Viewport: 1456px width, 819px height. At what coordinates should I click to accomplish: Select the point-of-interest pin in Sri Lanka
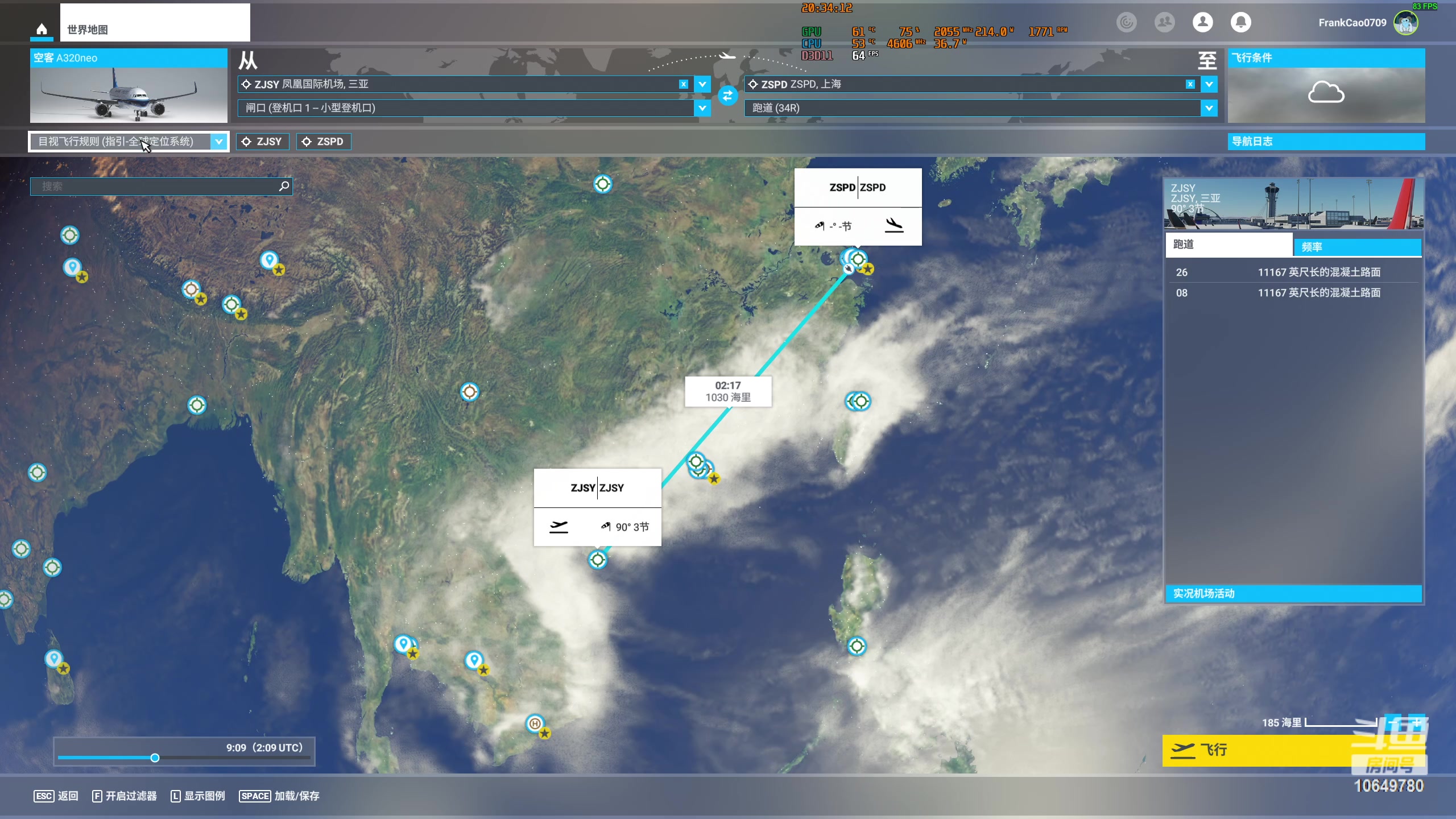click(53, 659)
